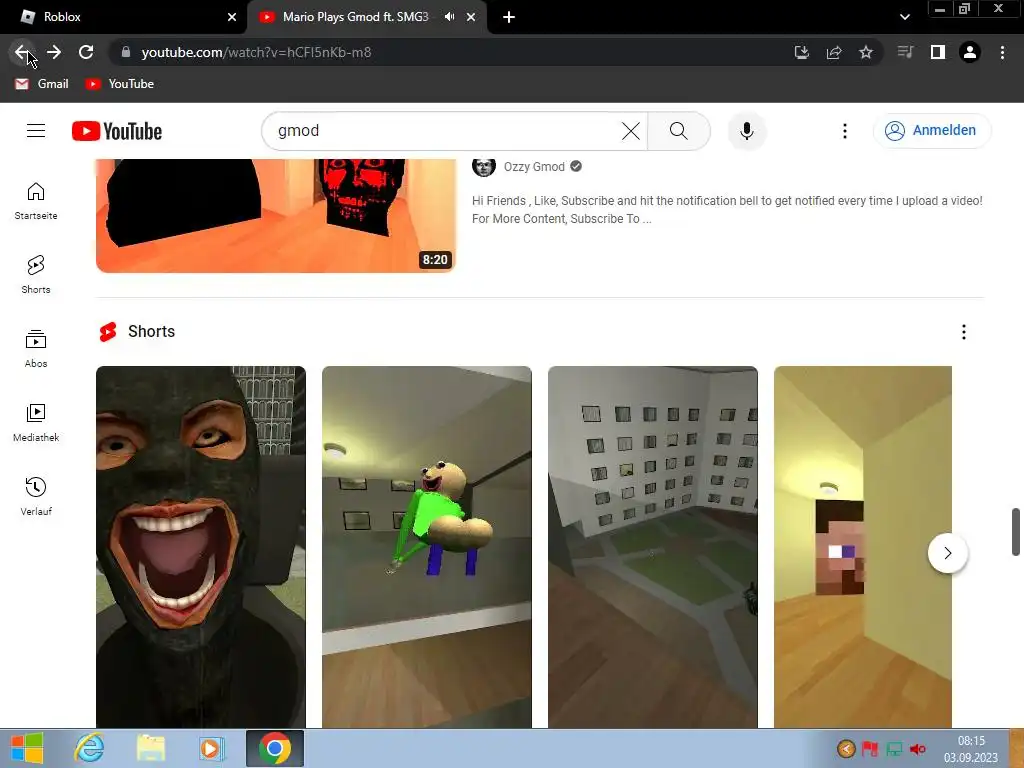Close the Mario Plays Gmod tab
The height and width of the screenshot is (768, 1024).
point(471,18)
